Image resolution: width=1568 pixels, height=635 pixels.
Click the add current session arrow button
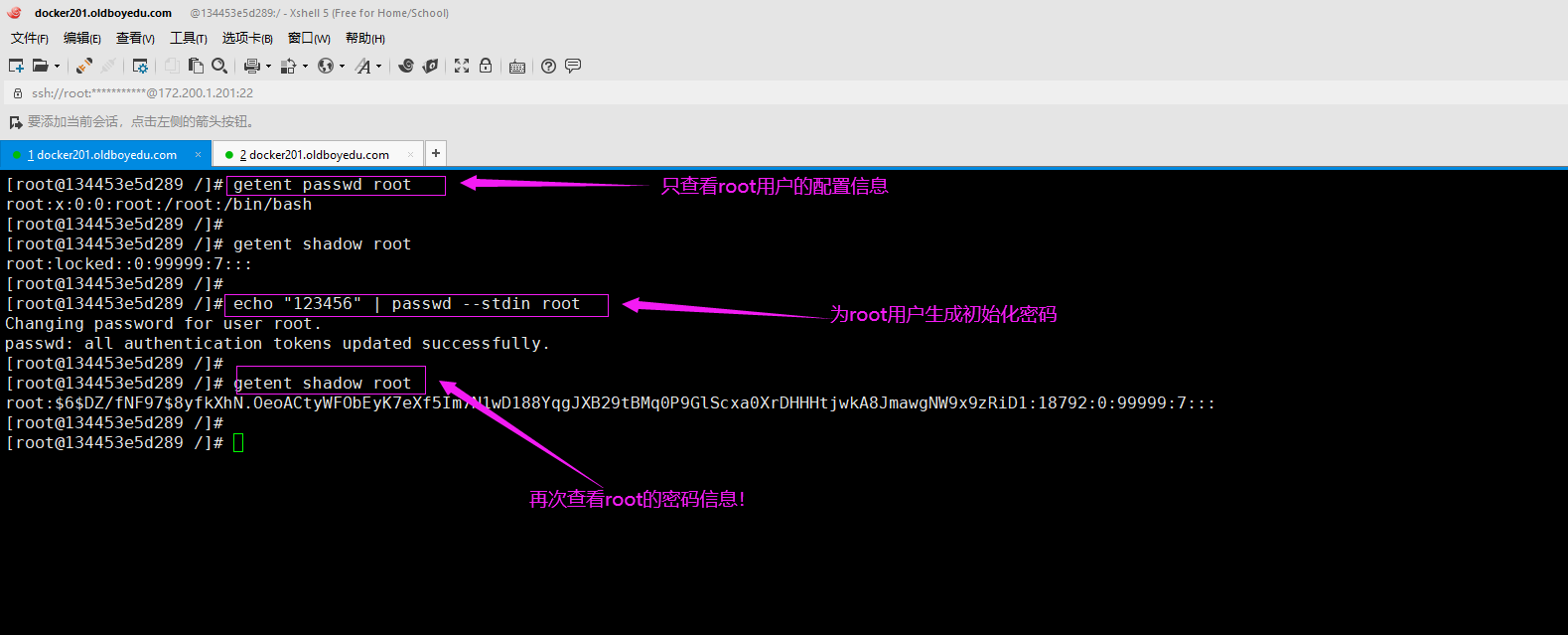pos(15,122)
